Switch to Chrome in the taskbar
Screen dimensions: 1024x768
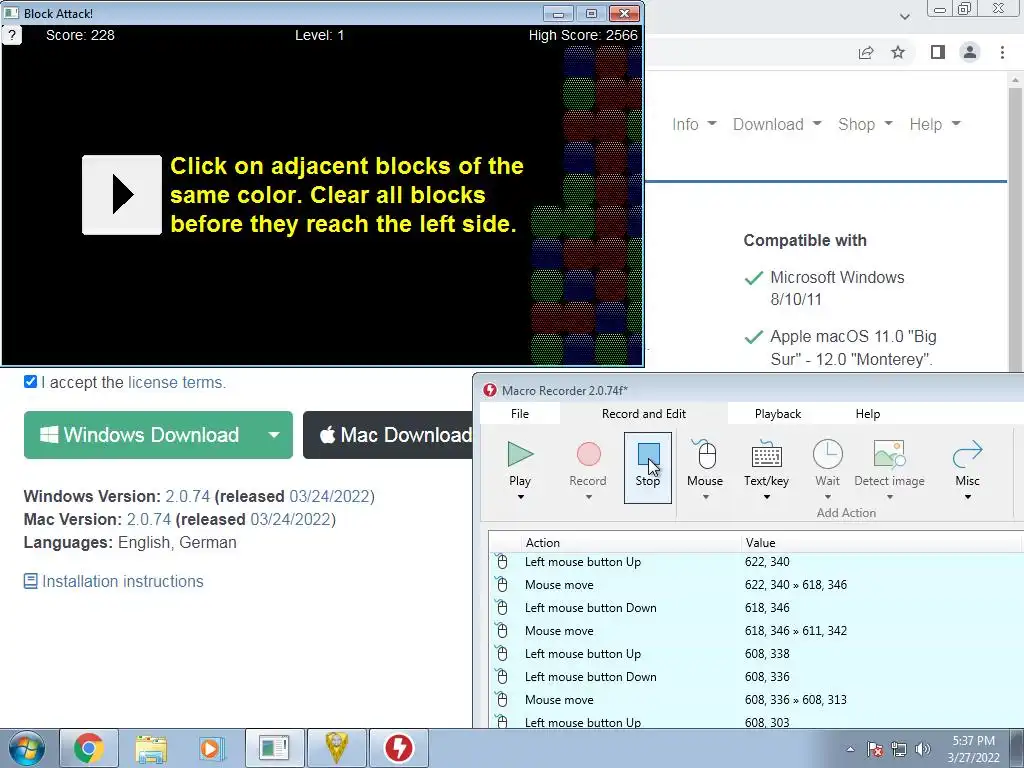click(x=89, y=748)
